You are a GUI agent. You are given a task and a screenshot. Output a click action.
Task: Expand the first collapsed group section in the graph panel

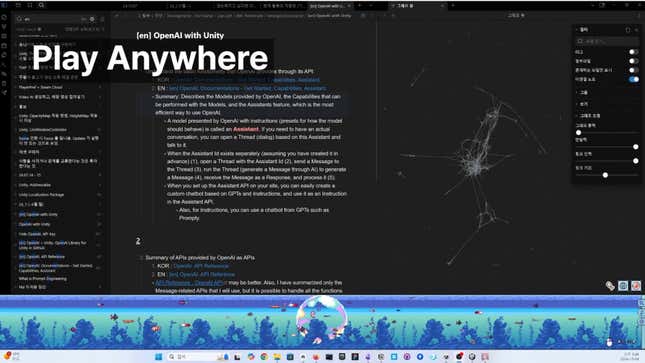coord(582,93)
